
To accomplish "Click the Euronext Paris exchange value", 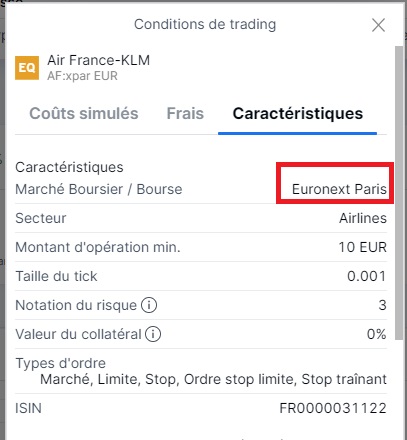I will [x=339, y=189].
